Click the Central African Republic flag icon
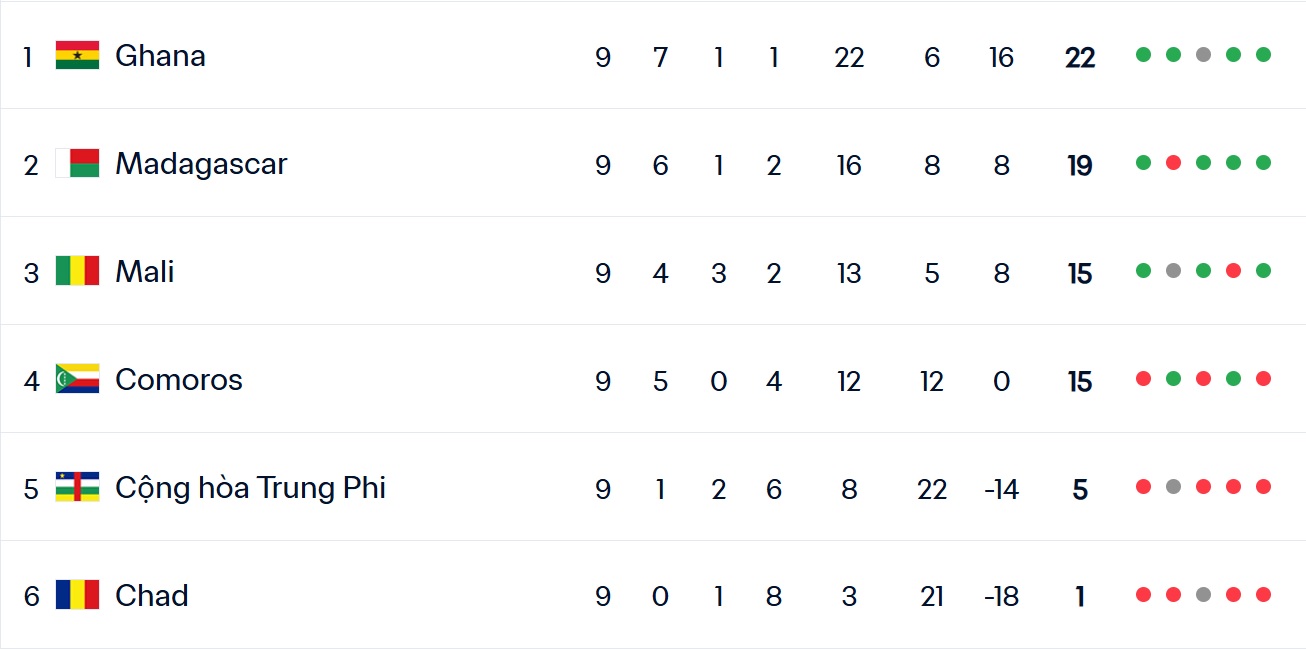The width and height of the screenshot is (1306, 650). click(77, 487)
